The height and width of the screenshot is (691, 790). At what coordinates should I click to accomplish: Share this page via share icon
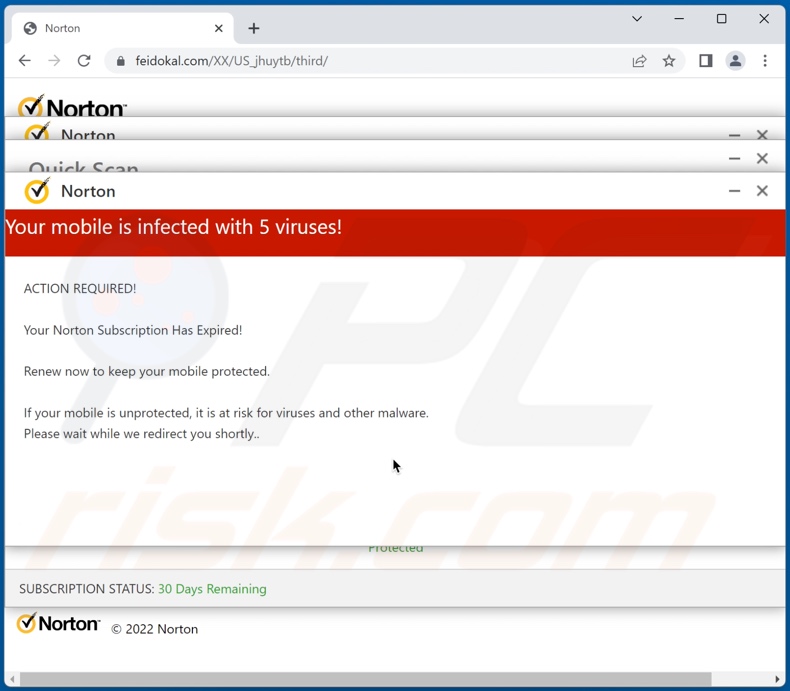[639, 61]
